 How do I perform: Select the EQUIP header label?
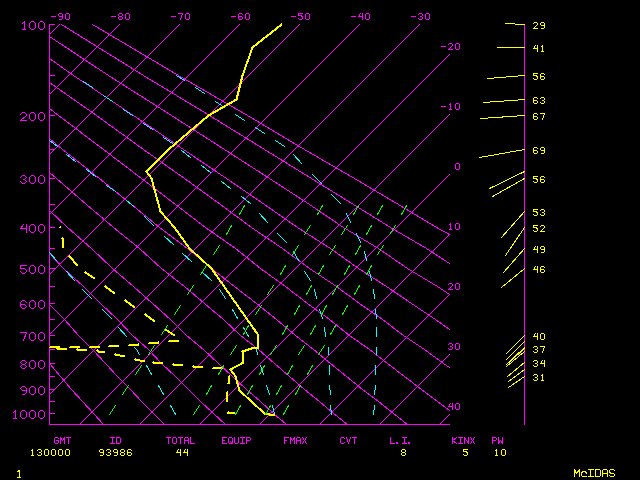click(237, 440)
